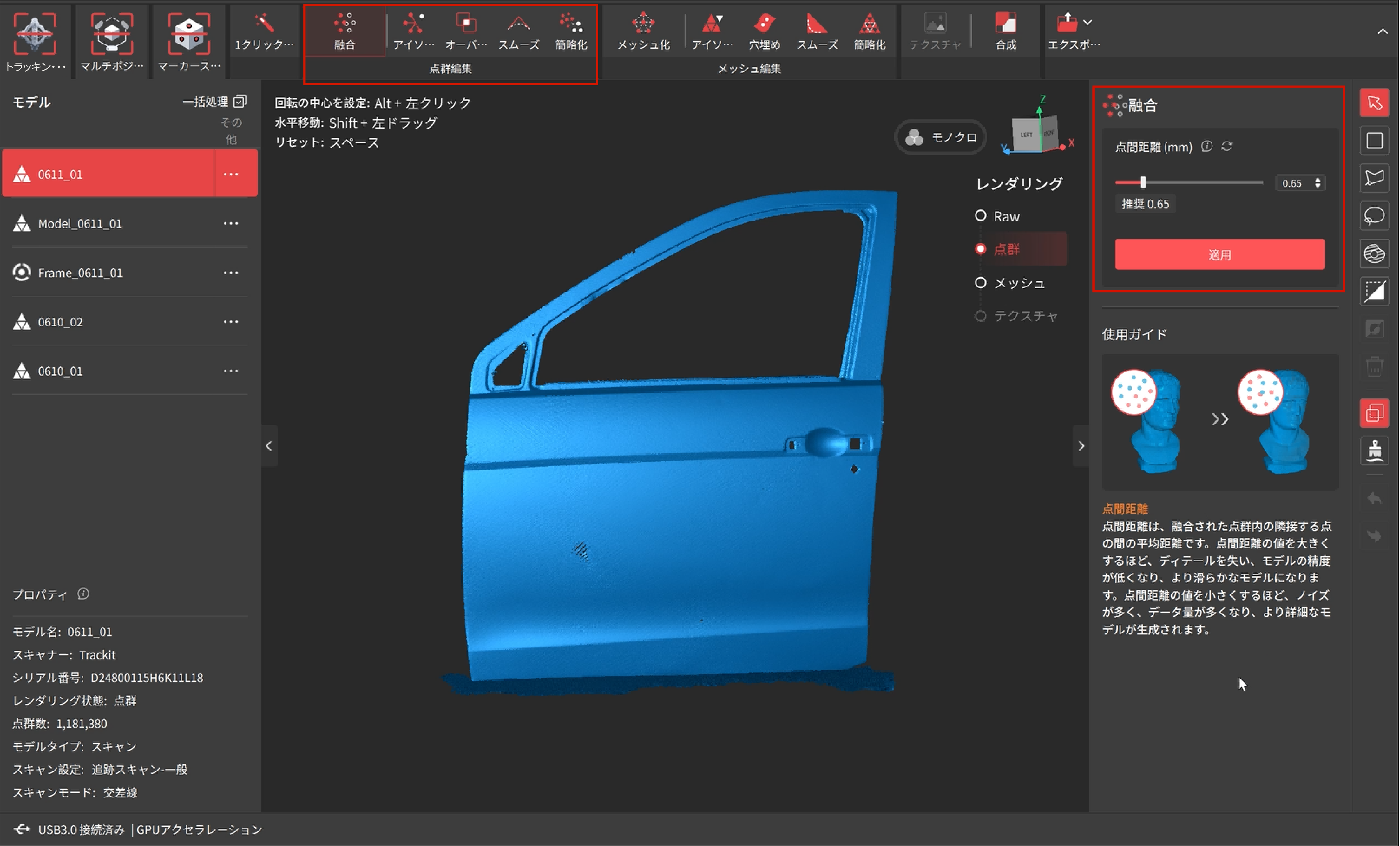Toggle the モノクロ display mode

pyautogui.click(x=941, y=137)
